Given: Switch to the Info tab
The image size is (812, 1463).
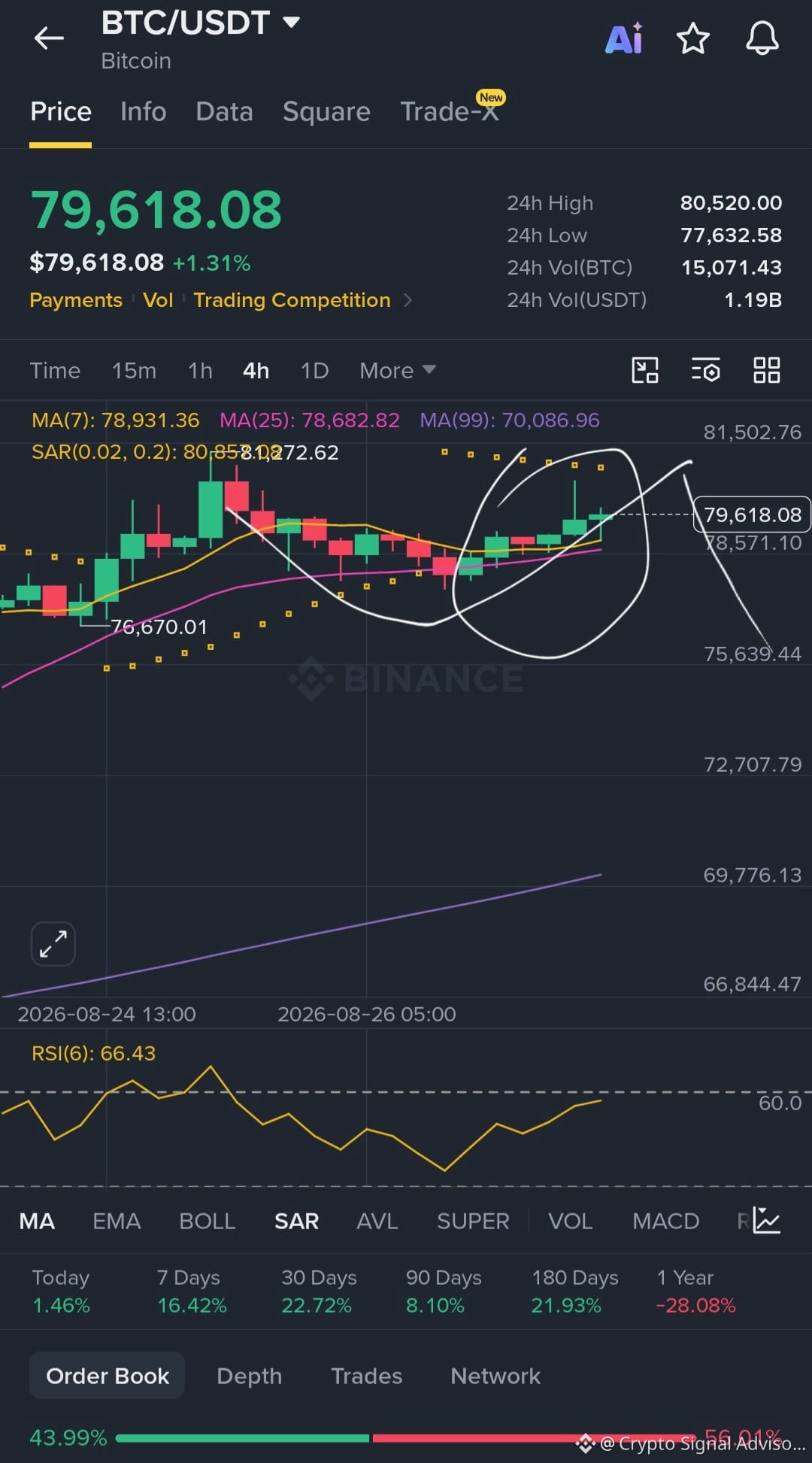Looking at the screenshot, I should tap(143, 112).
